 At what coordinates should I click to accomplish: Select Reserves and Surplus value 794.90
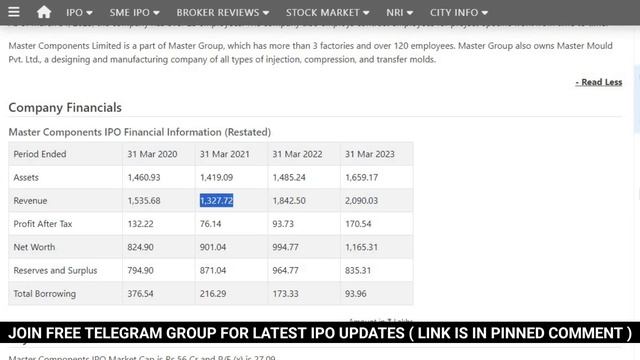(140, 270)
